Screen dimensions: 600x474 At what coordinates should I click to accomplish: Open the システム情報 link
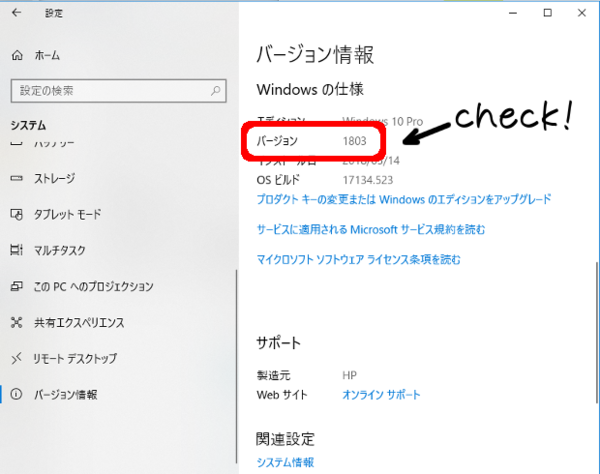point(285,462)
